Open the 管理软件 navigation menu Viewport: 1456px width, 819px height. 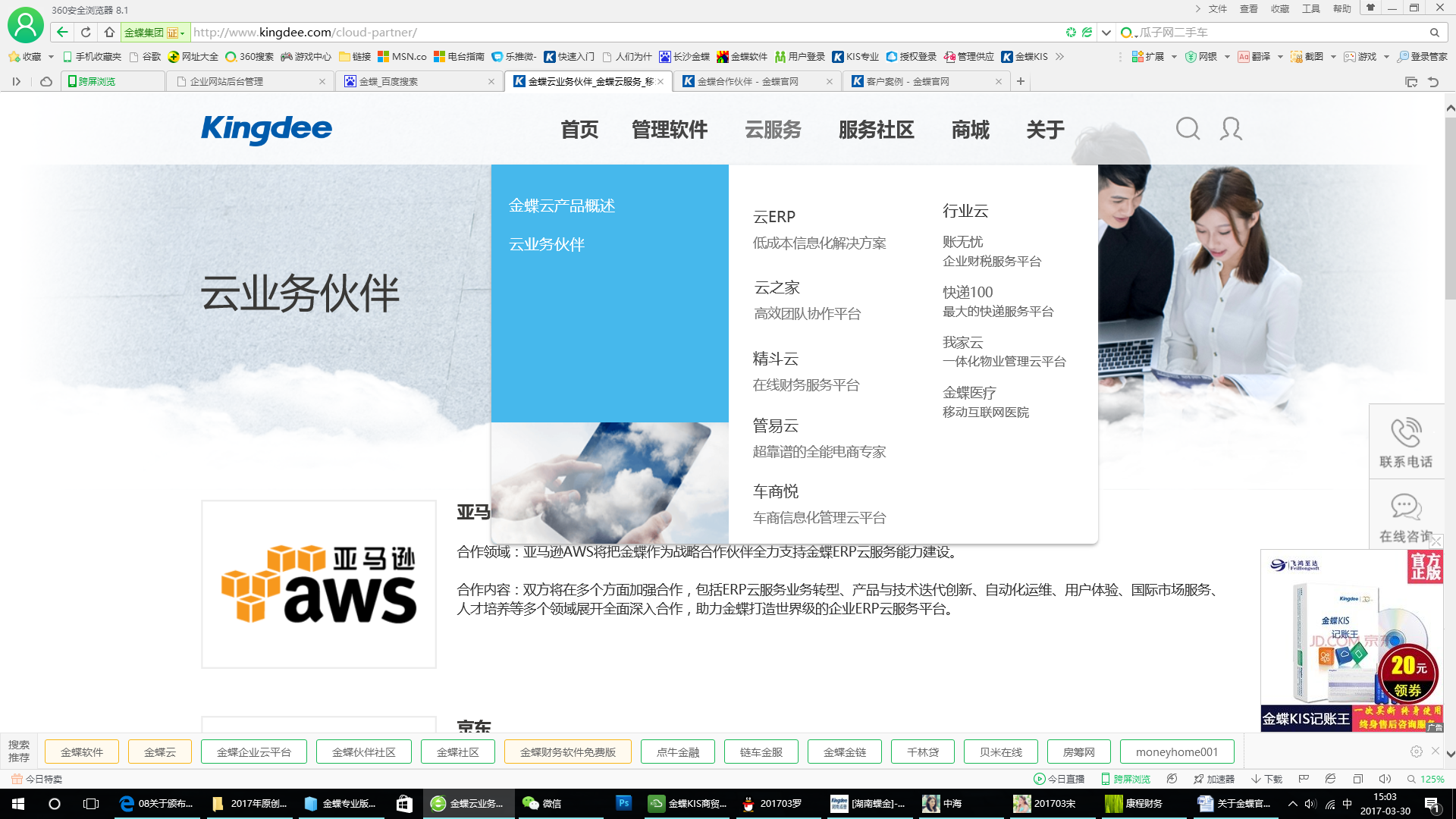click(670, 130)
